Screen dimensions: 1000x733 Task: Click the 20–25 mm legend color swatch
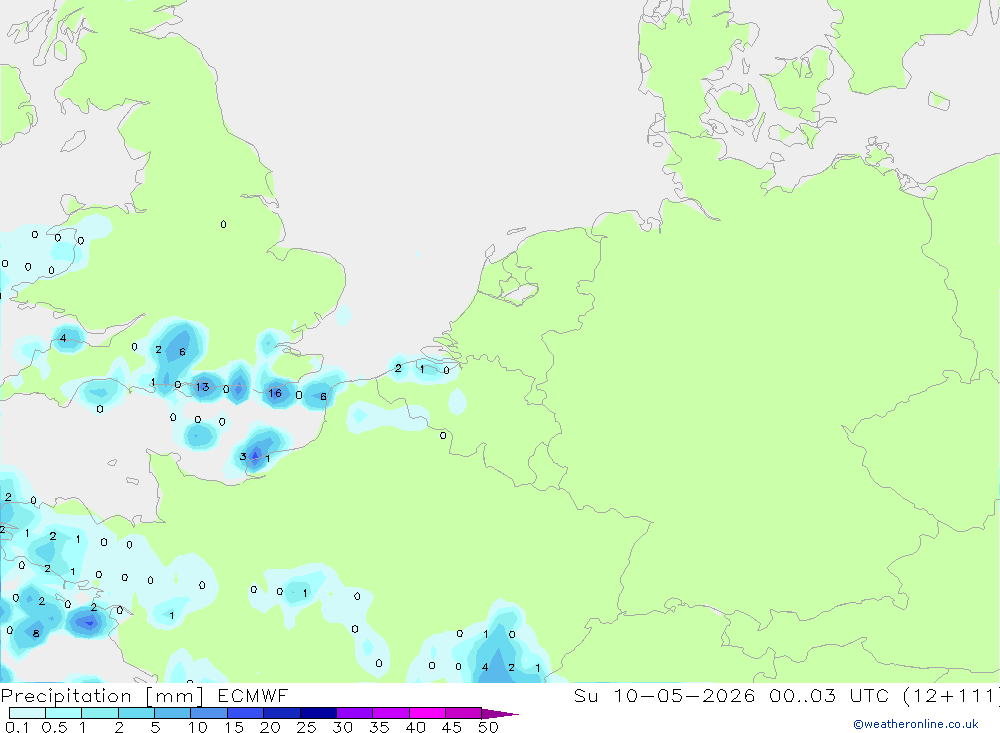(282, 713)
